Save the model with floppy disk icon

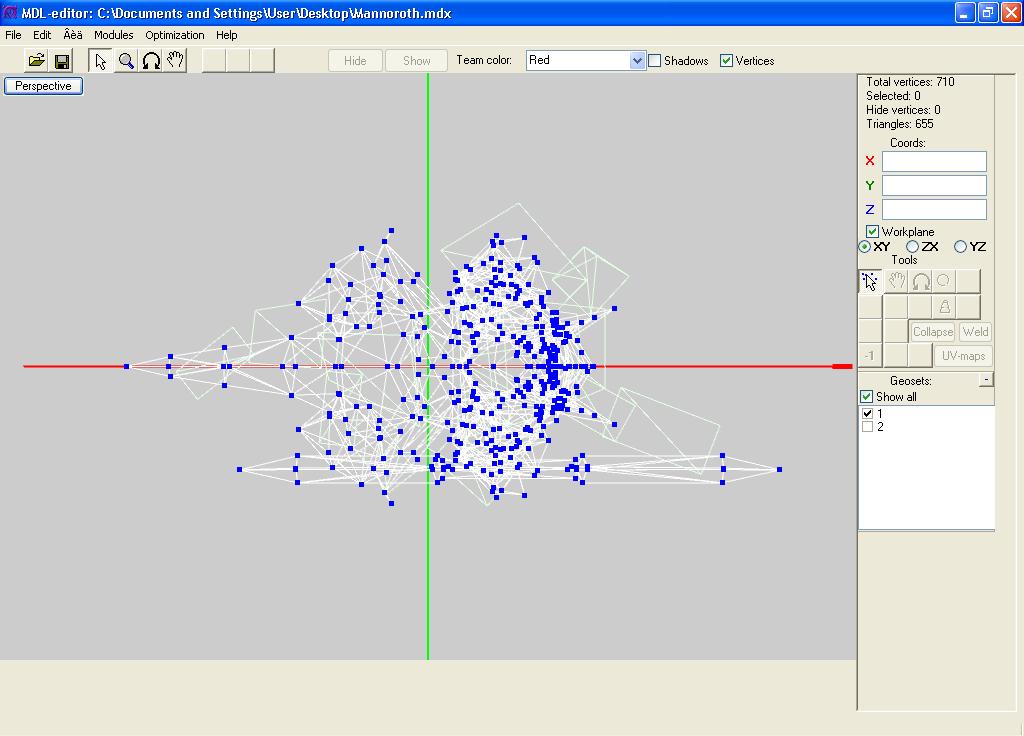(61, 61)
